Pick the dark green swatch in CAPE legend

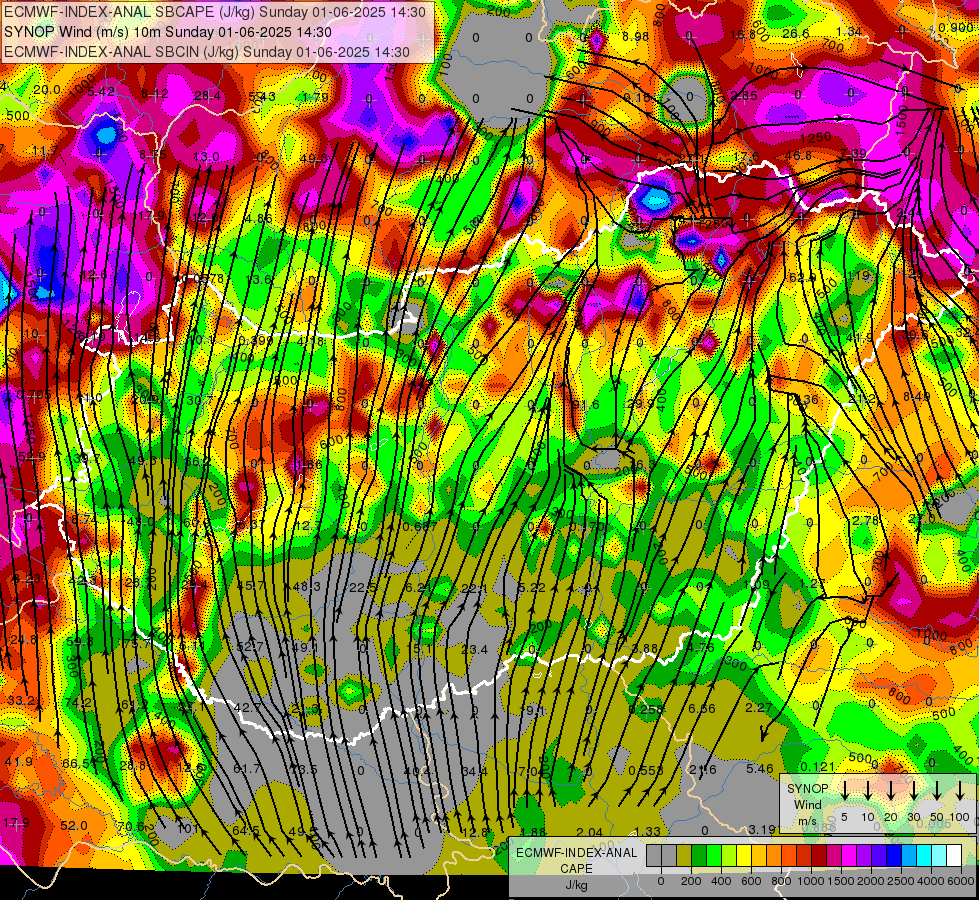point(699,856)
